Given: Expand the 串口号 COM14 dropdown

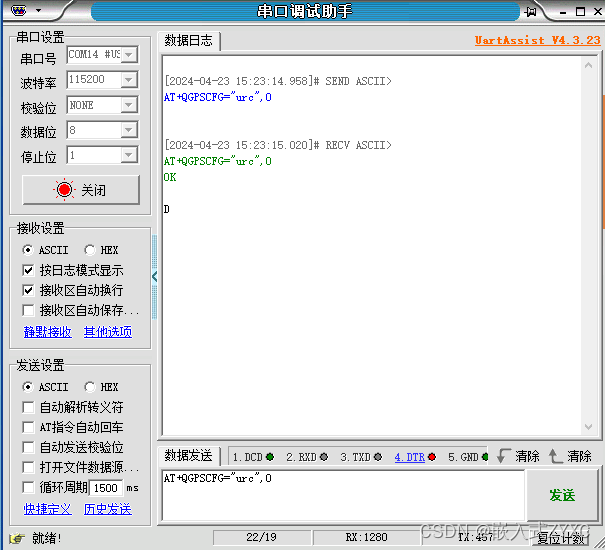Looking at the screenshot, I should (129, 54).
